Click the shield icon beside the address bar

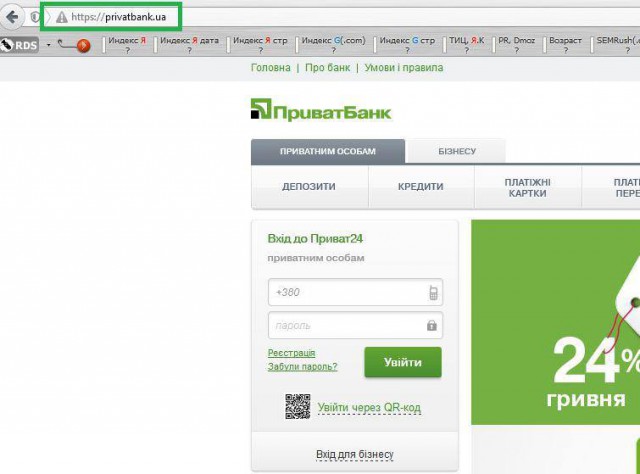coord(36,17)
